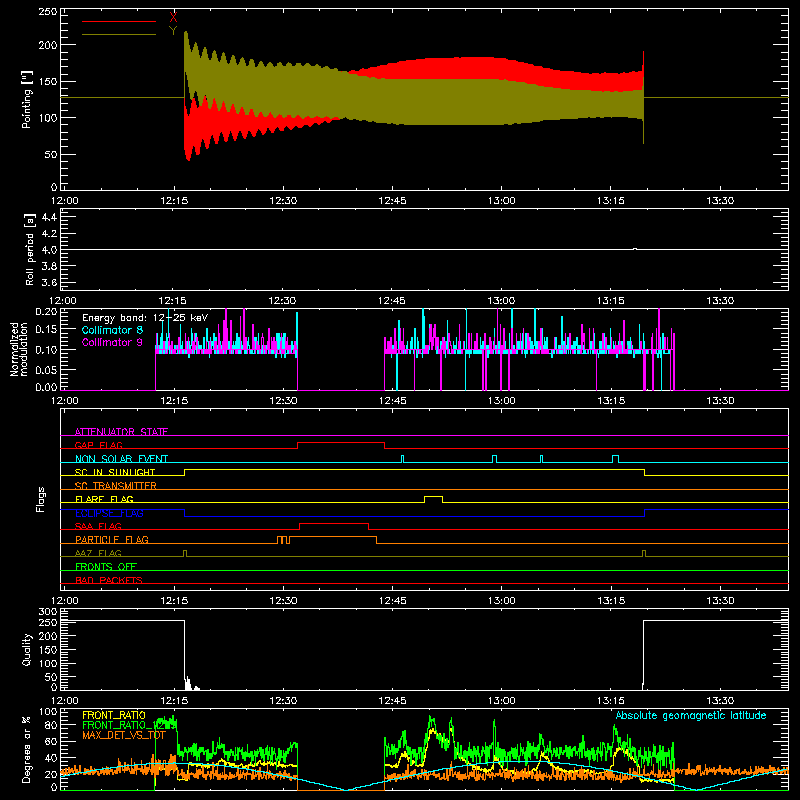Select the A4Z_FLAG label
The image size is (800, 800).
click(98, 553)
